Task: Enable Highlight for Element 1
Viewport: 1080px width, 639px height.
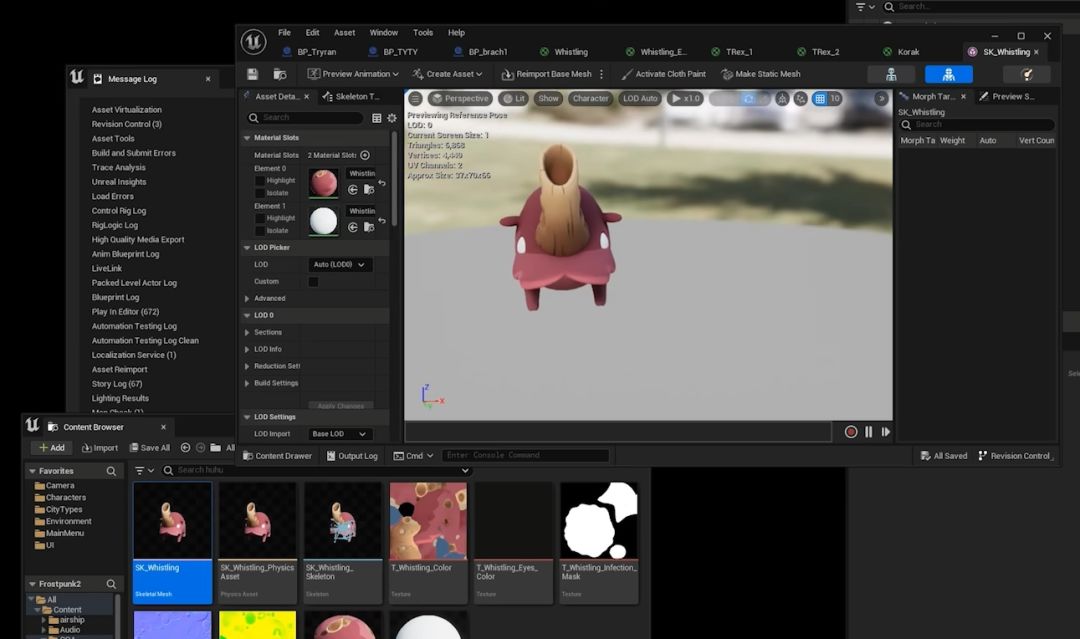Action: tap(260, 218)
